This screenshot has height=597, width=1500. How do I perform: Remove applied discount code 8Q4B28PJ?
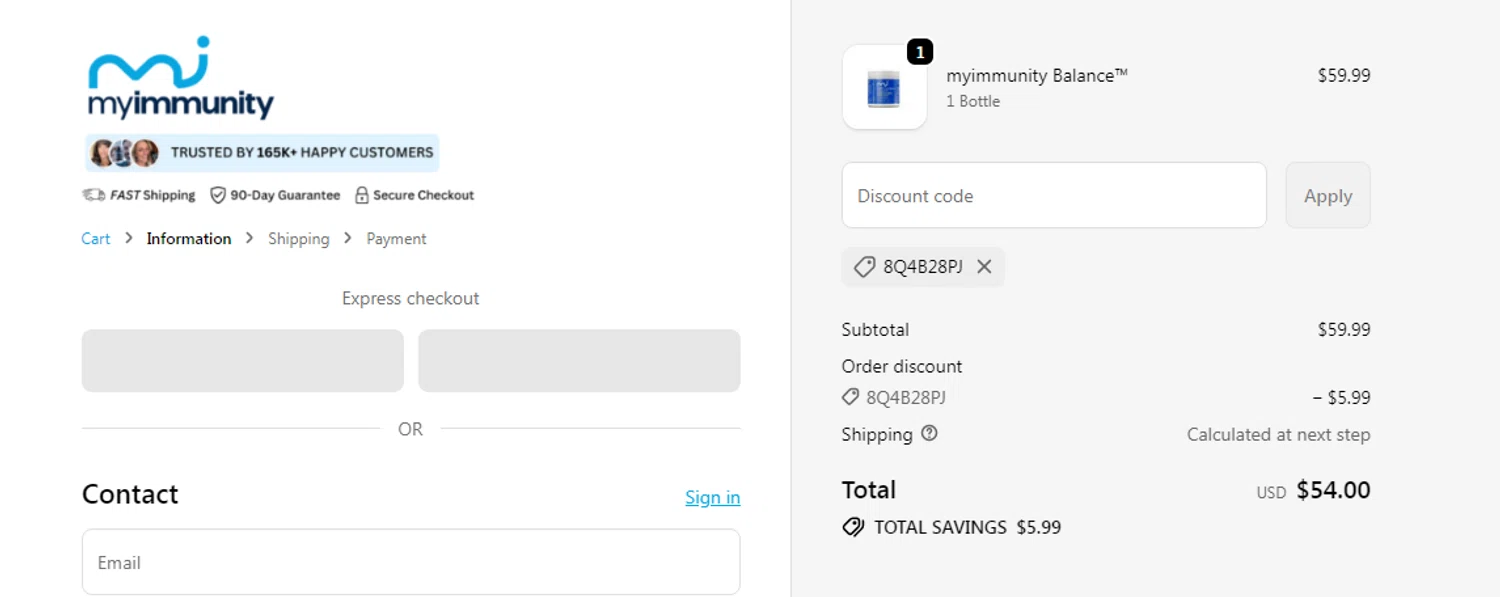point(984,267)
